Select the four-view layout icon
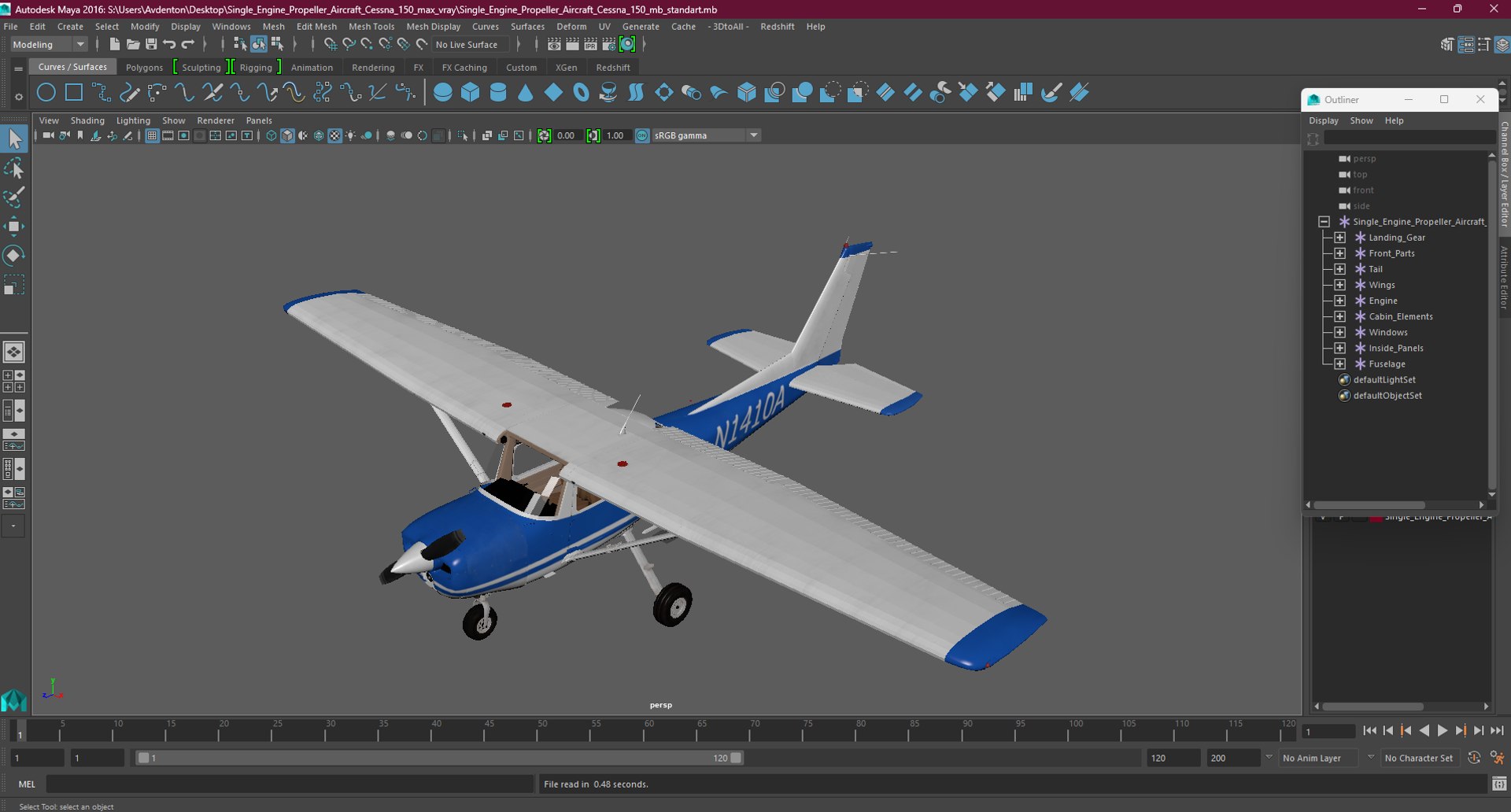The image size is (1511, 812). coord(14,381)
